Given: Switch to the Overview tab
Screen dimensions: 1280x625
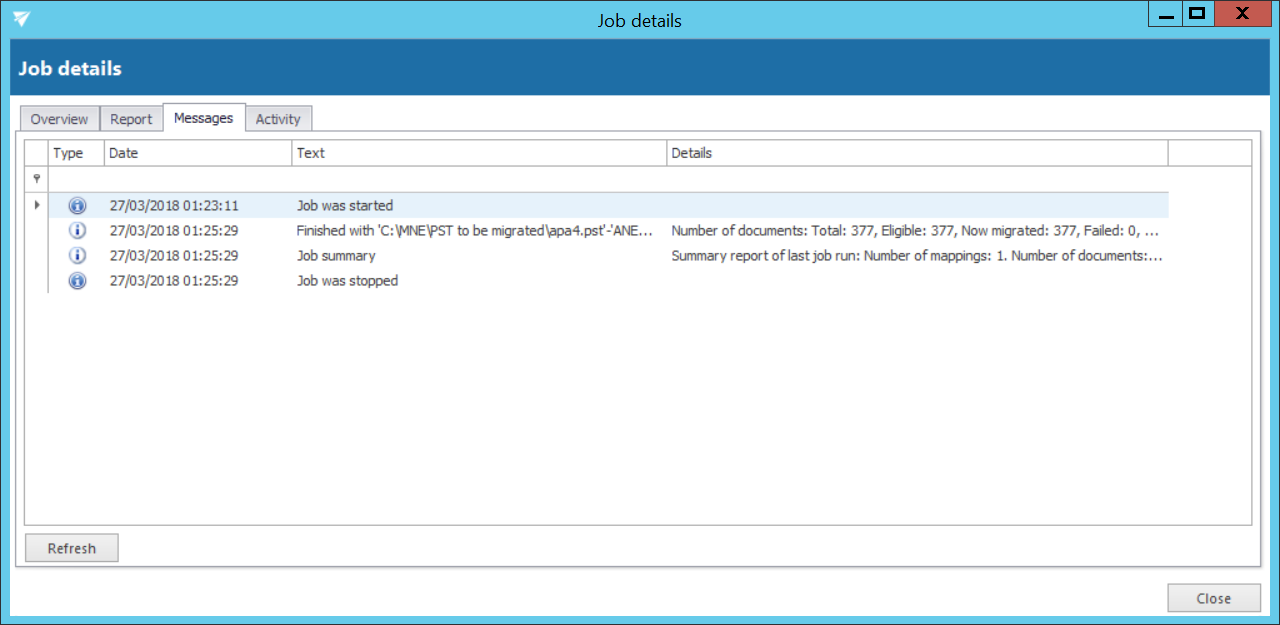Looking at the screenshot, I should point(59,119).
